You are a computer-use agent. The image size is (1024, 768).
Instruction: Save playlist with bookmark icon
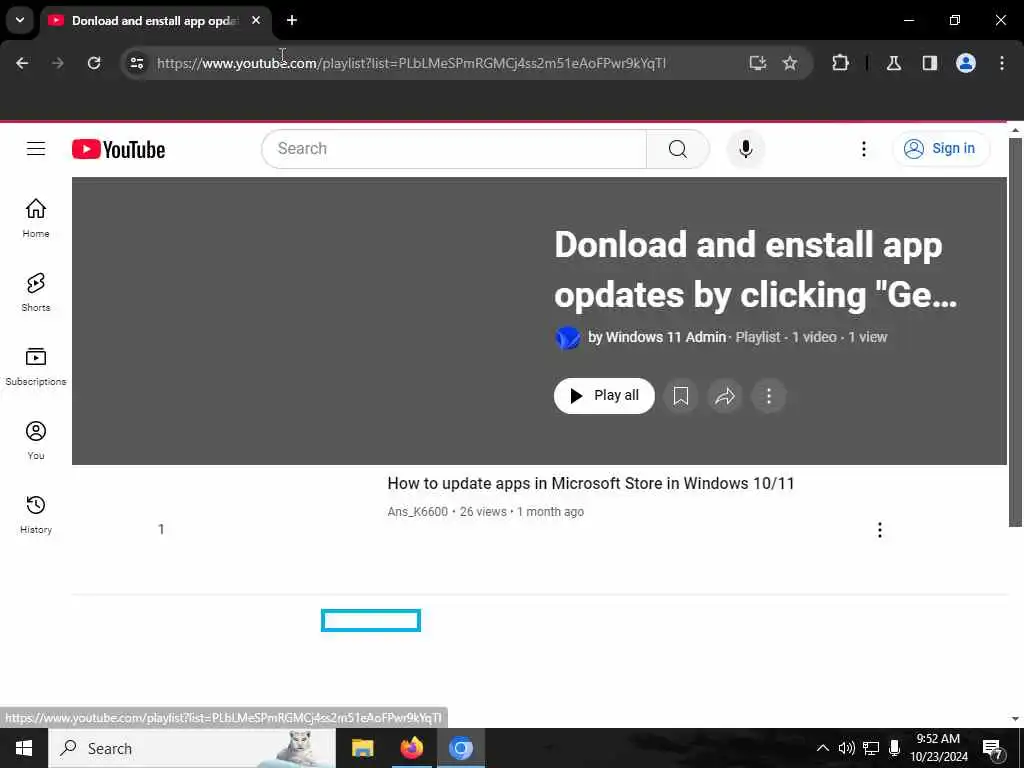680,396
